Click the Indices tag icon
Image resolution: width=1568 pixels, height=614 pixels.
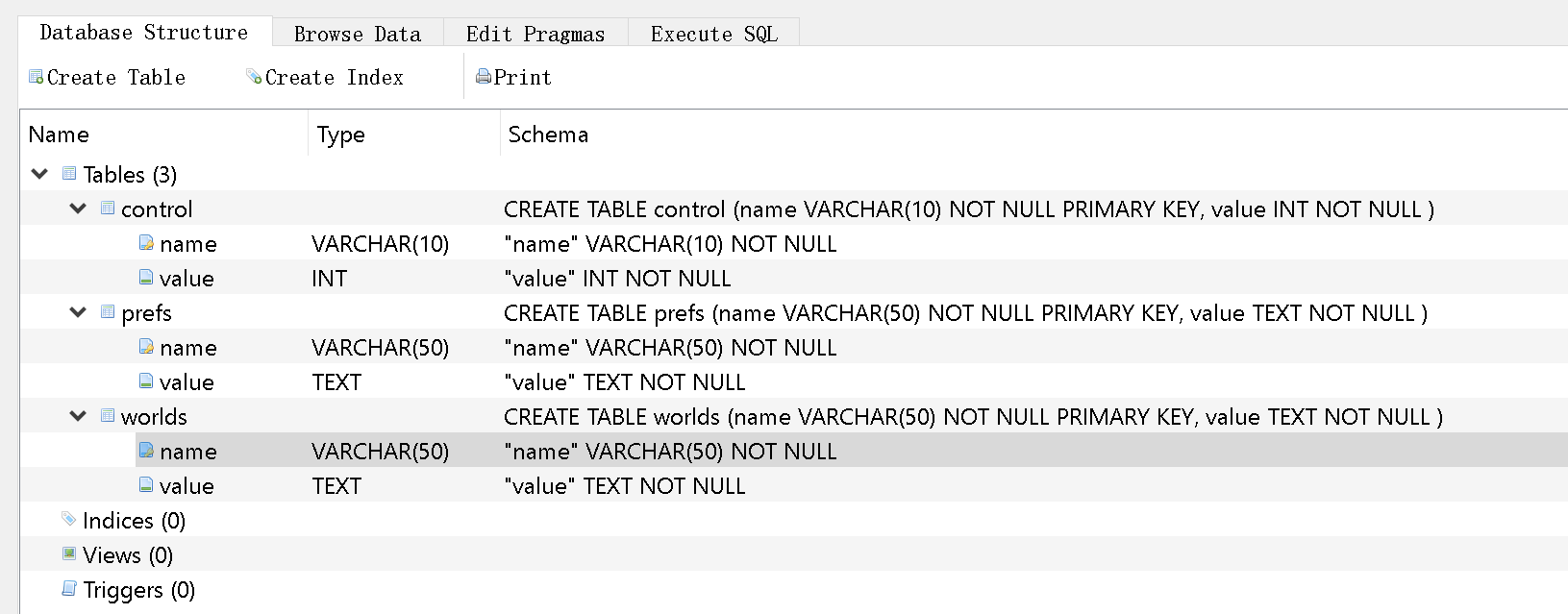pyautogui.click(x=69, y=519)
